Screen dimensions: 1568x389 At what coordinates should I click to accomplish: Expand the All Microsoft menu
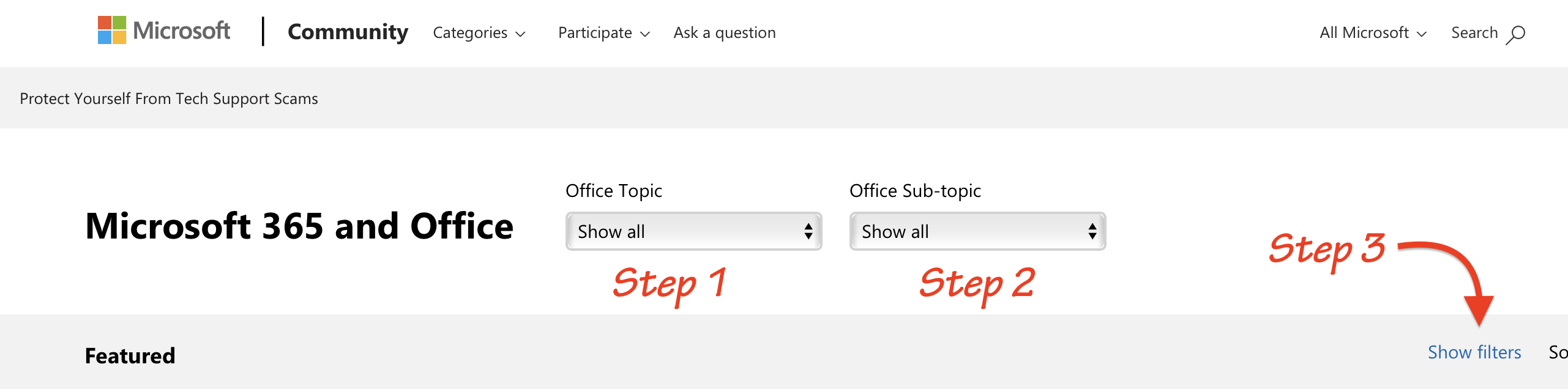point(1364,33)
